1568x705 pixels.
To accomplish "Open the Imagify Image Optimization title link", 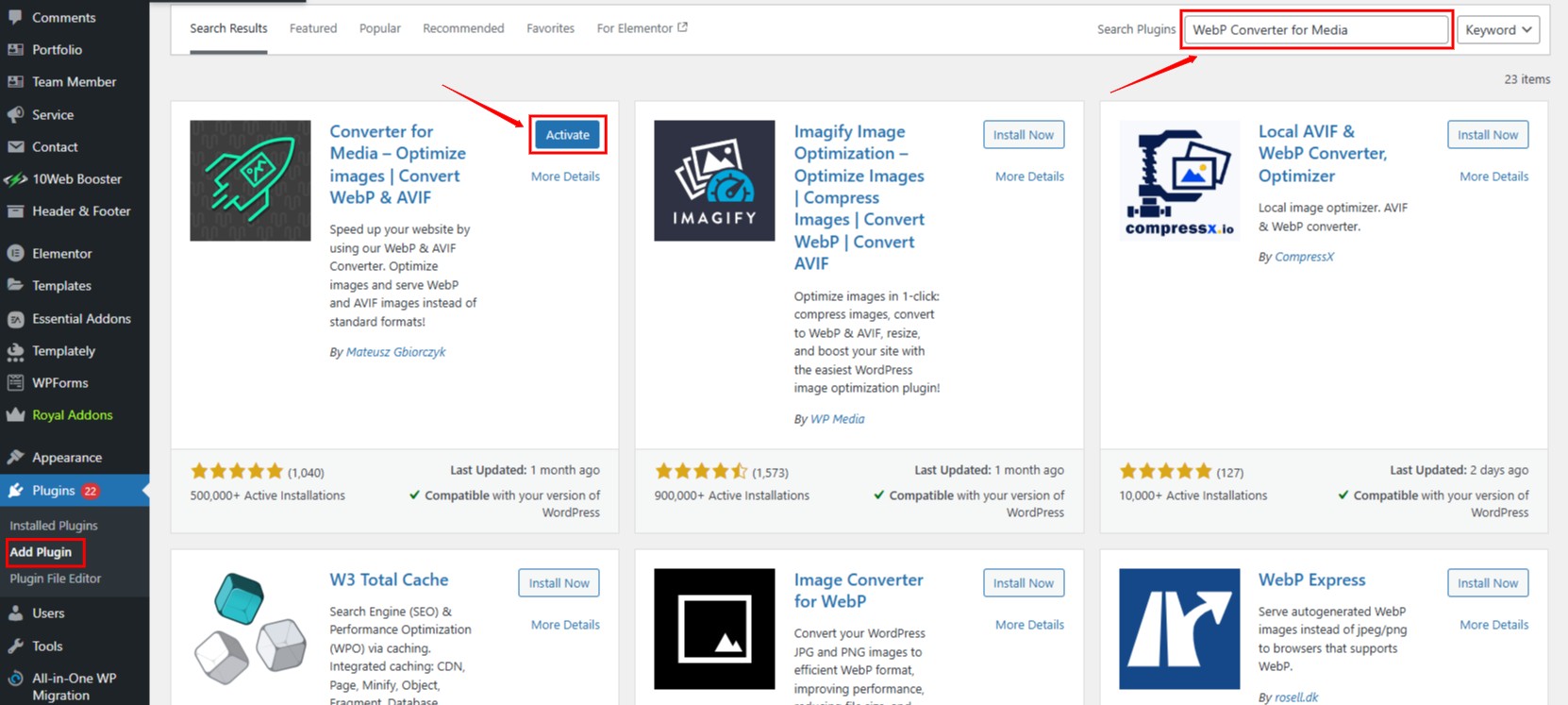I will click(859, 197).
